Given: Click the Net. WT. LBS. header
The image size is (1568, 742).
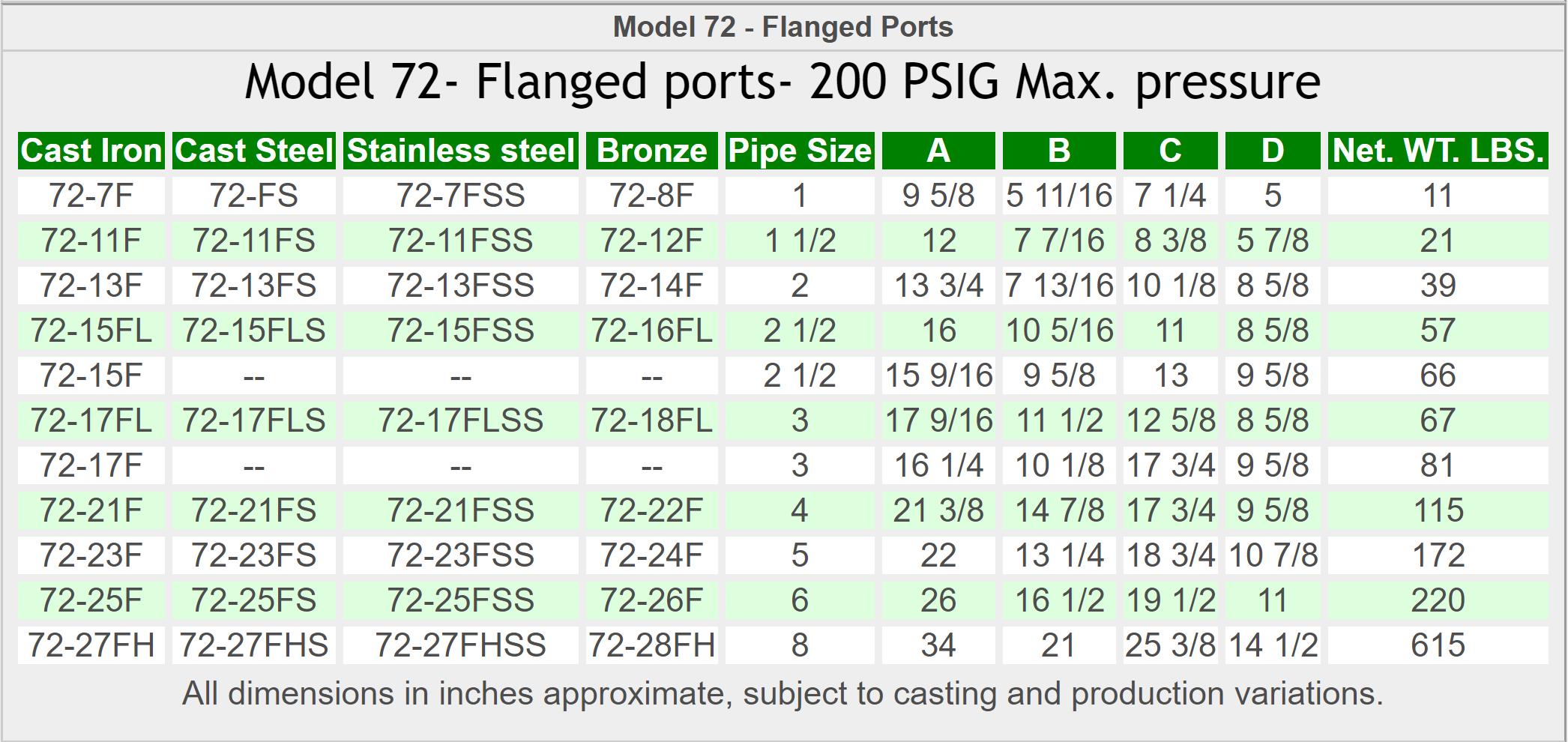Looking at the screenshot, I should [x=1438, y=151].
